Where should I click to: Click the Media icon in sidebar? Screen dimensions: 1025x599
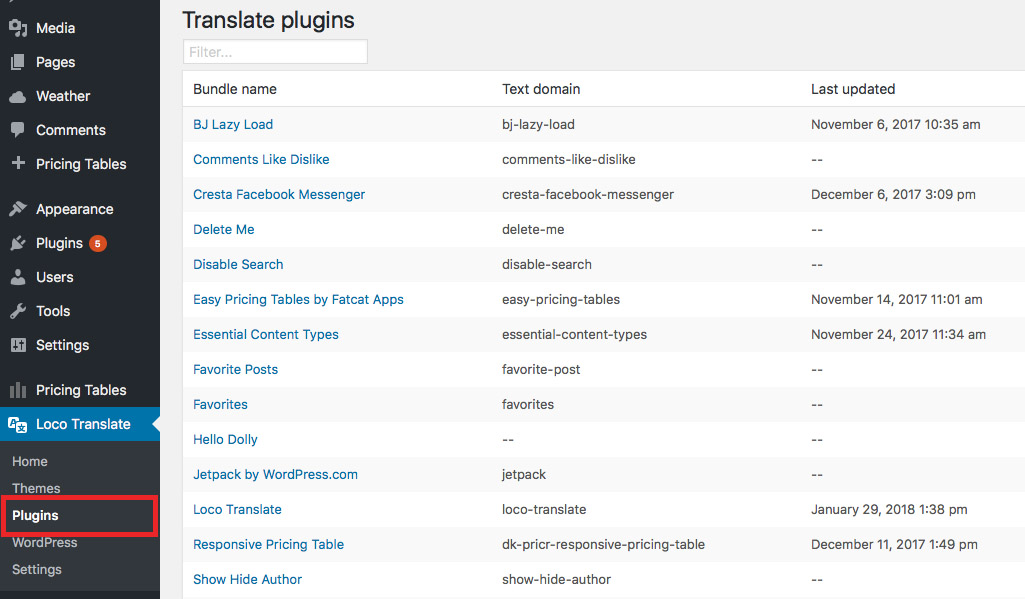pyautogui.click(x=18, y=28)
